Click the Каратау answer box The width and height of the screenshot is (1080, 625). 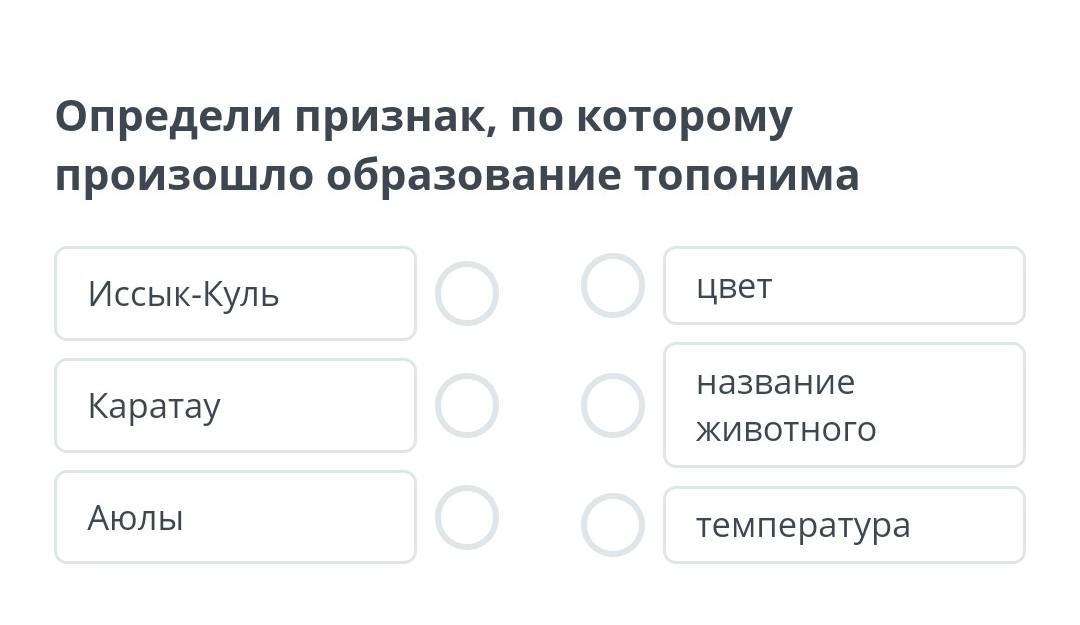coord(235,406)
